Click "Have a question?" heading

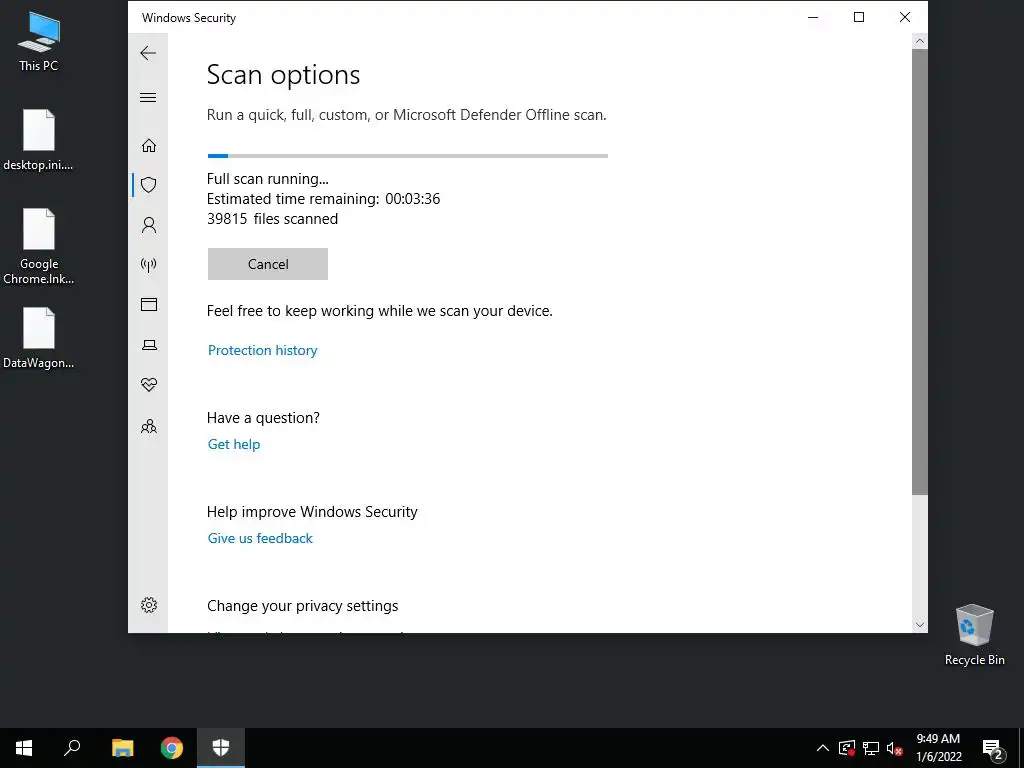point(263,418)
